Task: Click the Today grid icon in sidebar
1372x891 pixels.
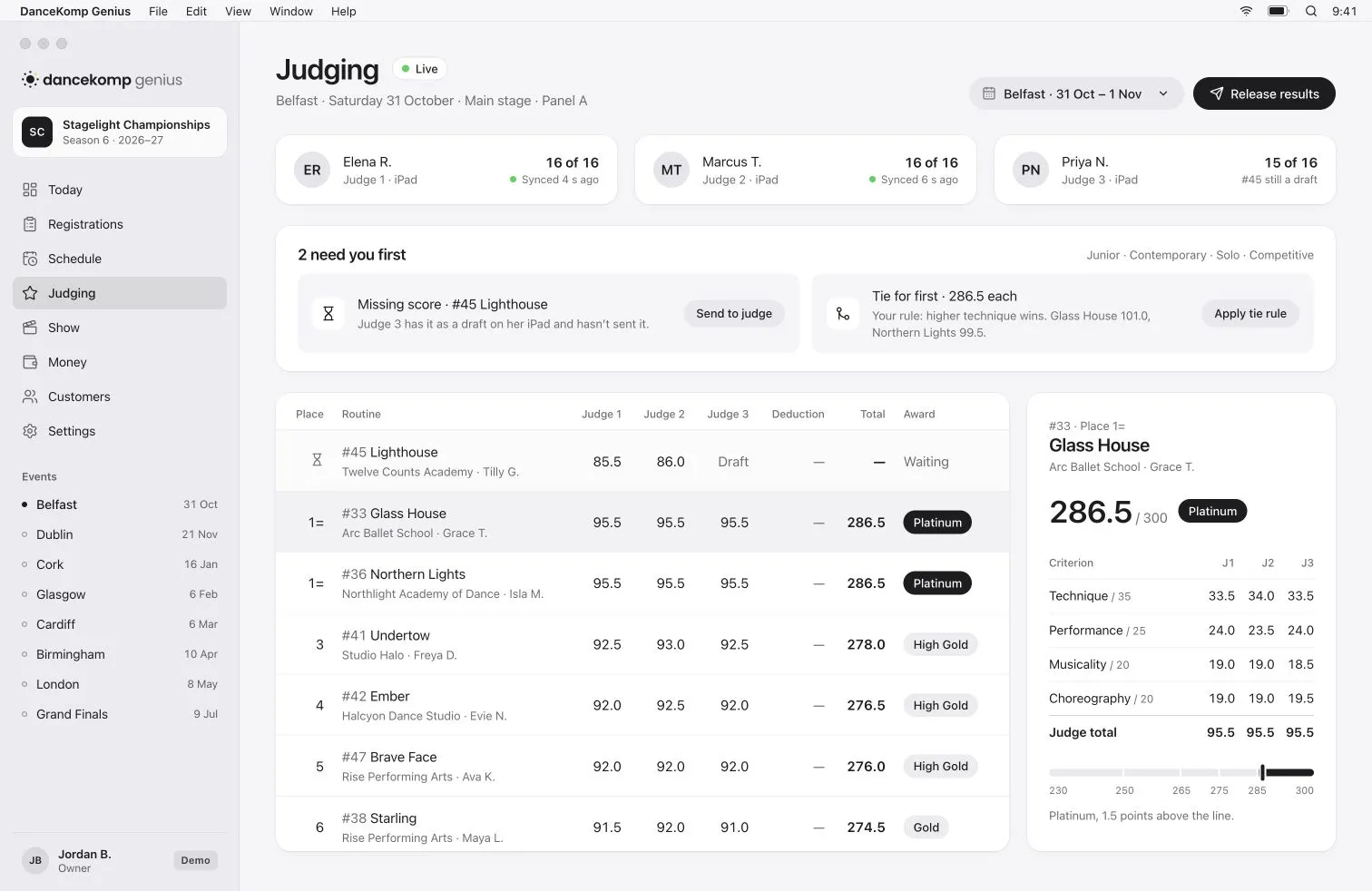Action: pyautogui.click(x=30, y=190)
